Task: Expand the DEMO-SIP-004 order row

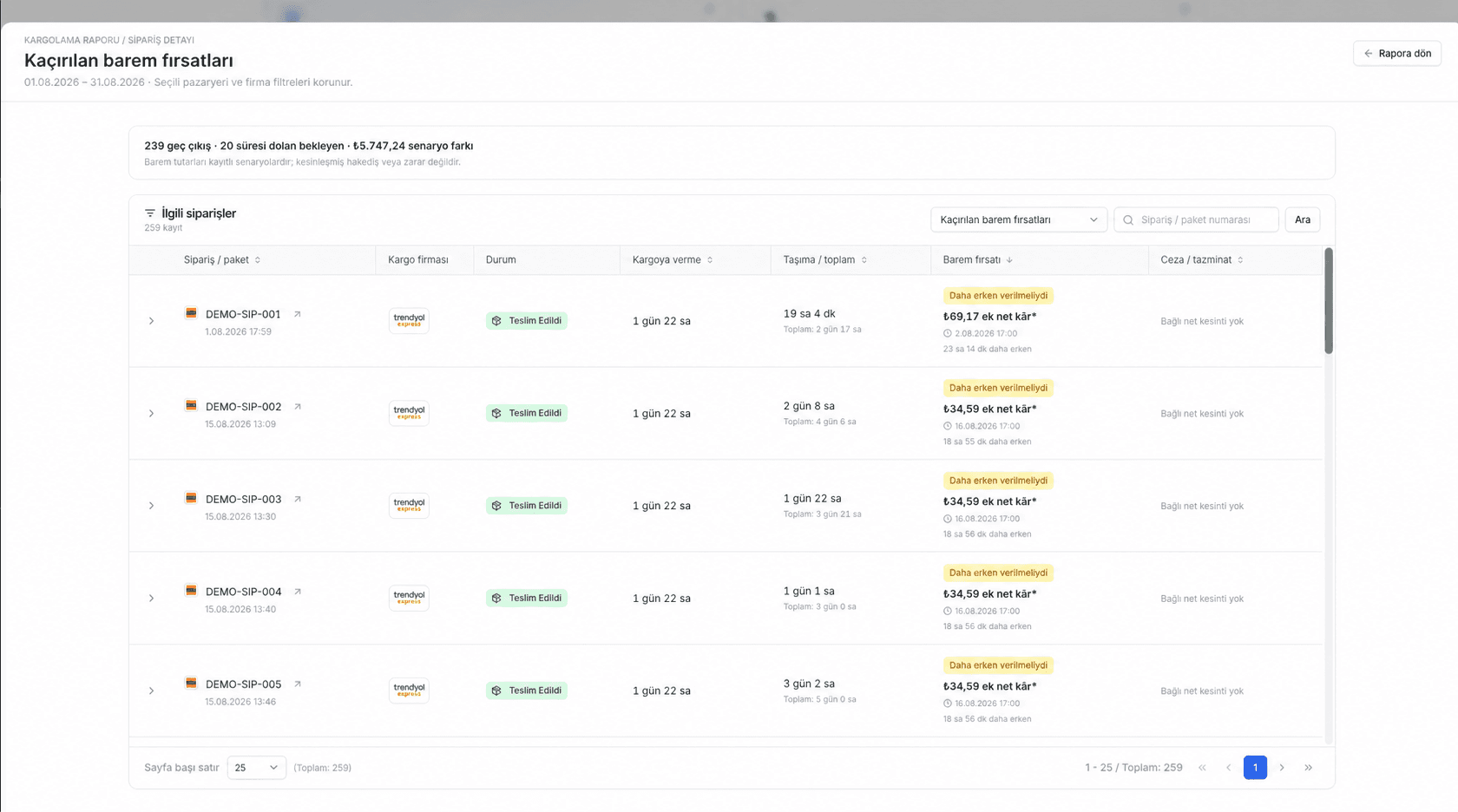Action: click(151, 599)
